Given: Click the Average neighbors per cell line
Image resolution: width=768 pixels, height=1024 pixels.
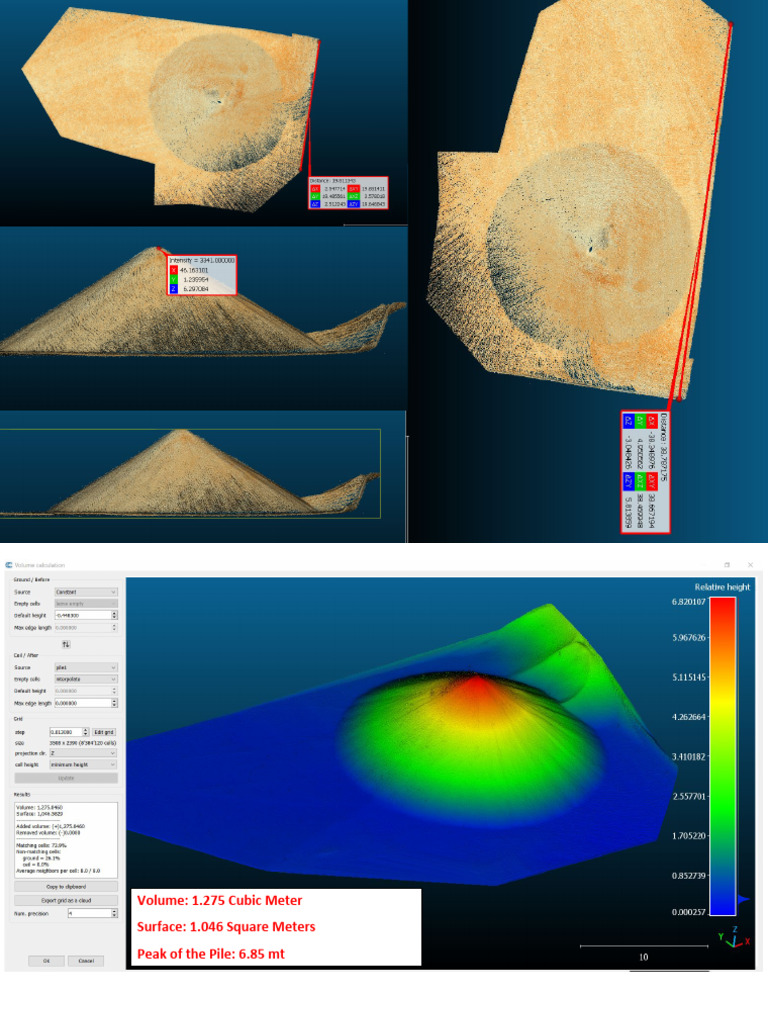Looking at the screenshot, I should (x=58, y=871).
